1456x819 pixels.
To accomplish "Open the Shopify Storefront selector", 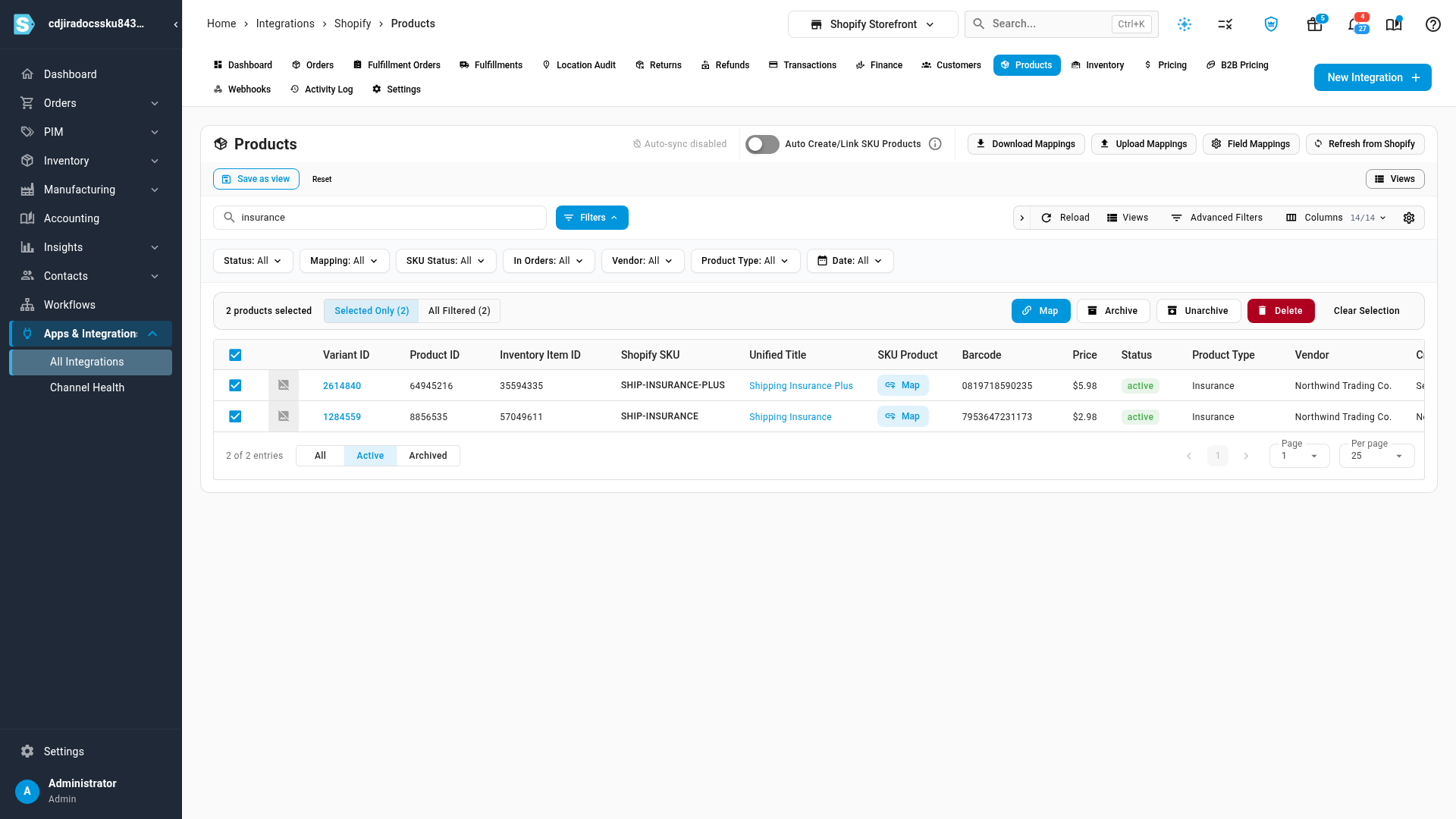I will [873, 24].
